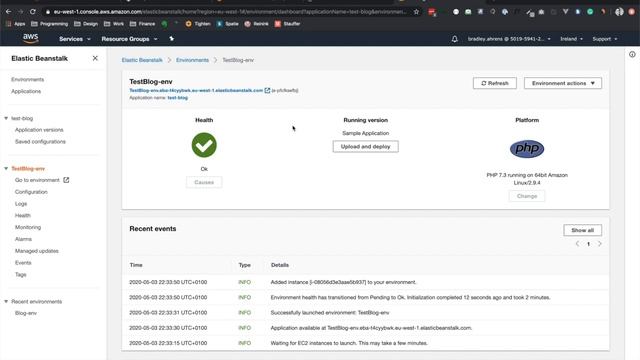Click Show all events button

coord(582,230)
